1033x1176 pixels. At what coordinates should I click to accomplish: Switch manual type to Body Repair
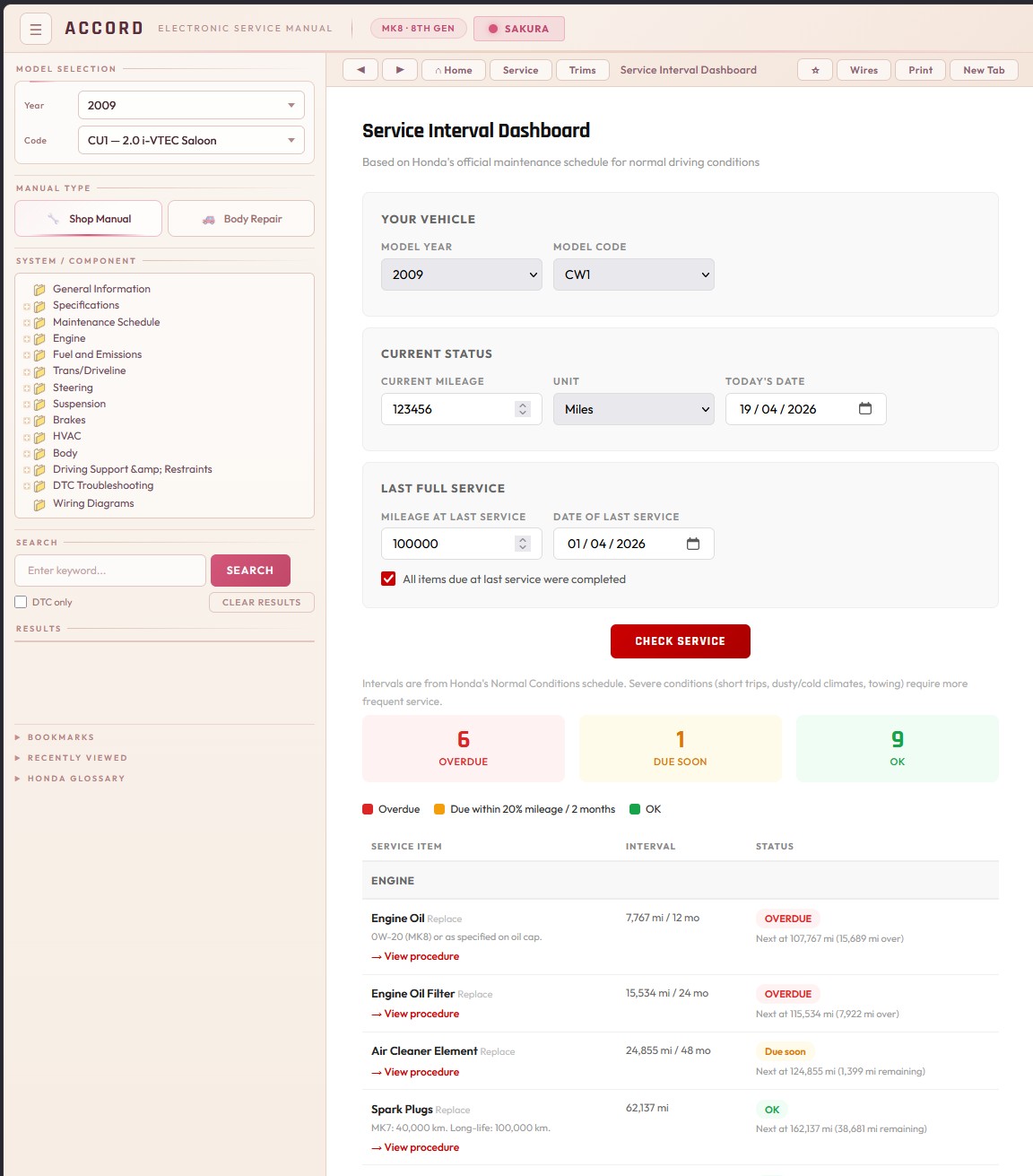pyautogui.click(x=241, y=219)
